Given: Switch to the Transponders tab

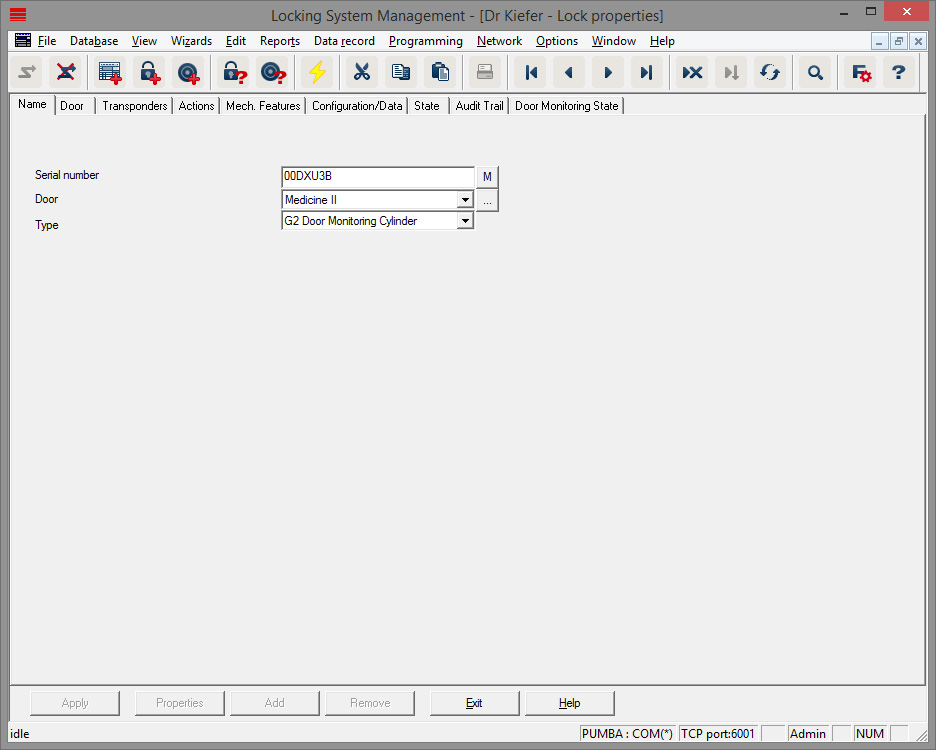Looking at the screenshot, I should [134, 105].
